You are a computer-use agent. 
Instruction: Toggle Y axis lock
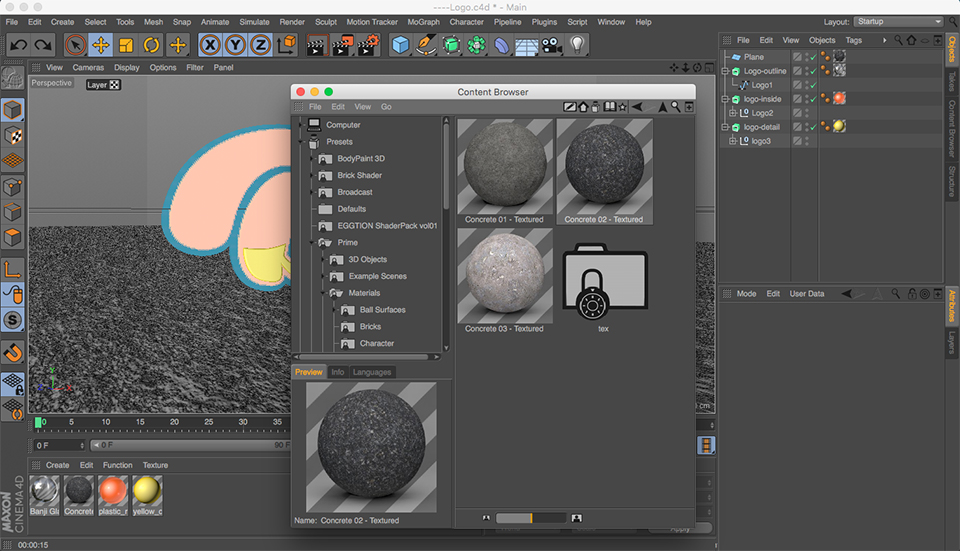pyautogui.click(x=235, y=45)
